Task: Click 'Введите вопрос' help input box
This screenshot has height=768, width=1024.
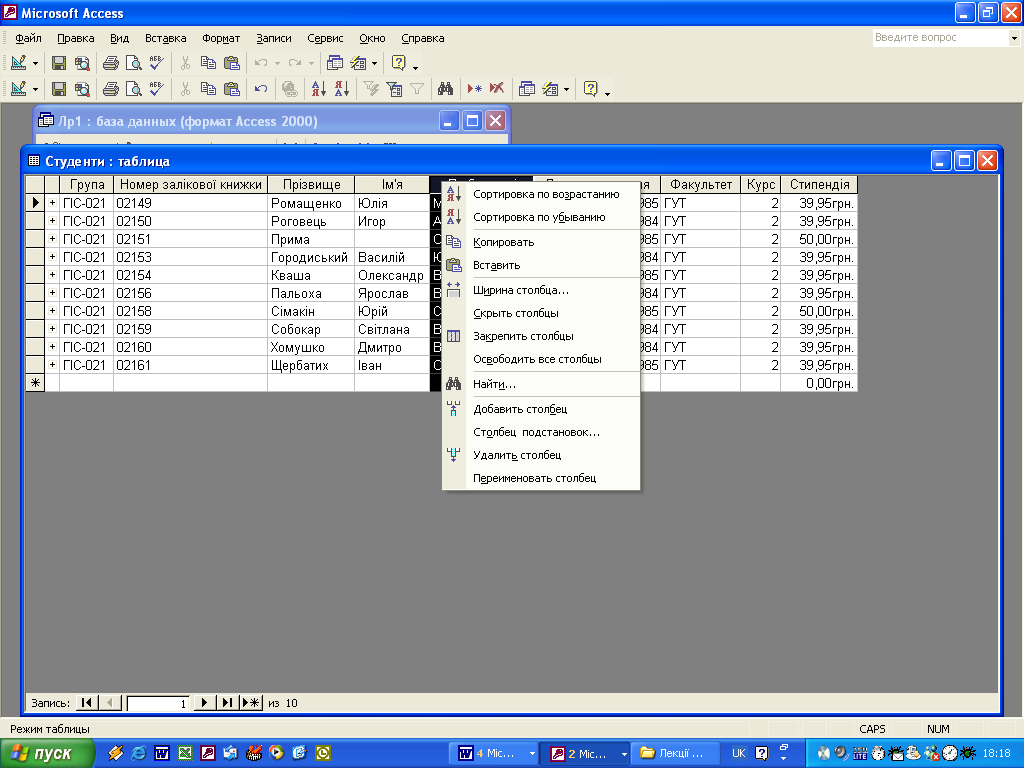Action: (x=941, y=38)
